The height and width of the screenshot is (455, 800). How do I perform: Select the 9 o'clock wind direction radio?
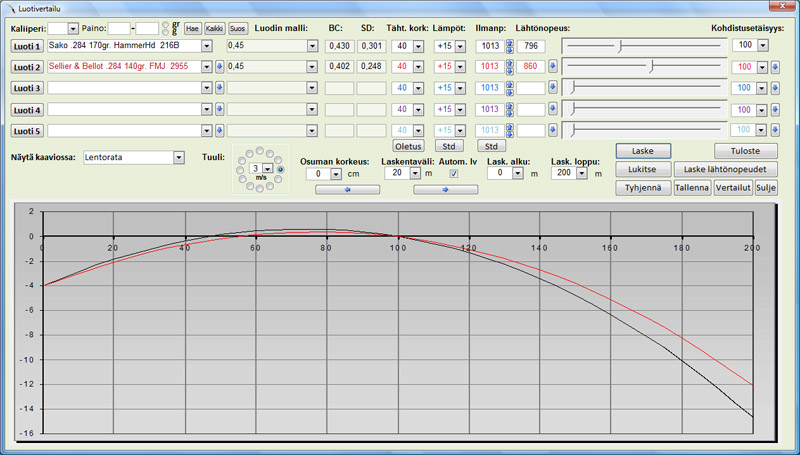[x=240, y=170]
